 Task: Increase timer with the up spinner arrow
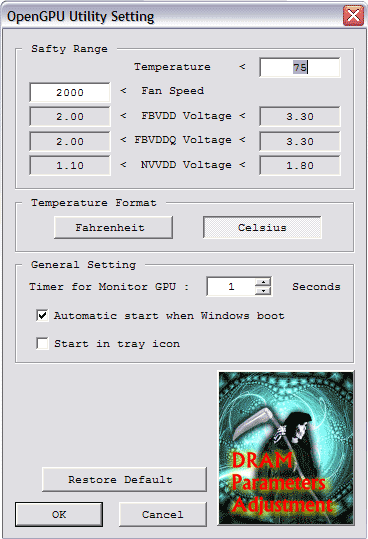(x=263, y=282)
